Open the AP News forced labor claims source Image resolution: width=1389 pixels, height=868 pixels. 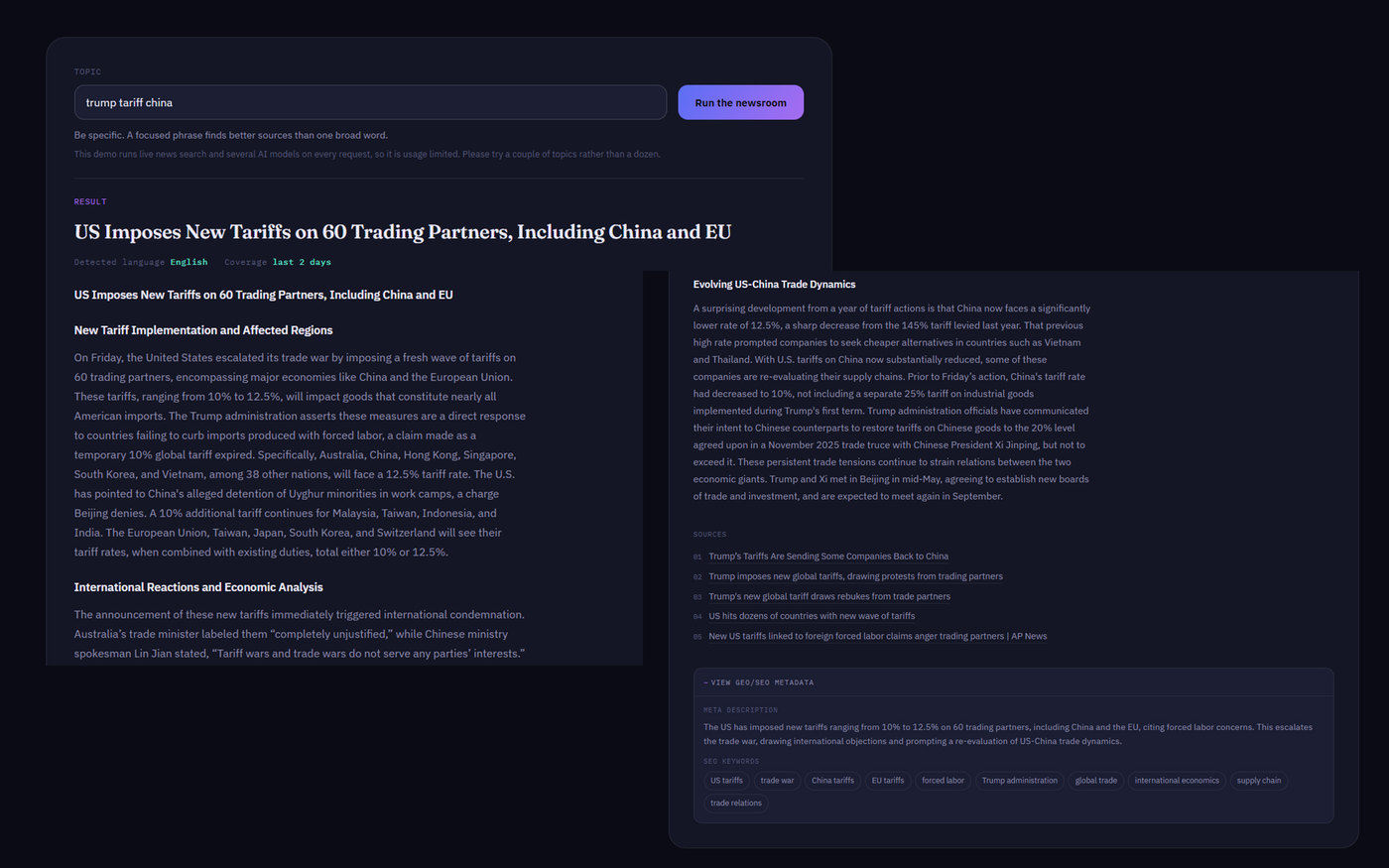pos(877,636)
